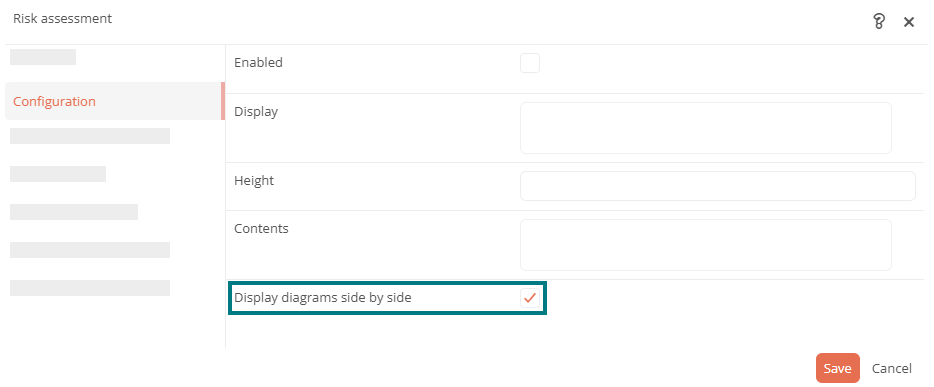Viewport: 934px width, 387px height.
Task: Select the placeholder tab directly below Configuration
Action: [x=90, y=136]
